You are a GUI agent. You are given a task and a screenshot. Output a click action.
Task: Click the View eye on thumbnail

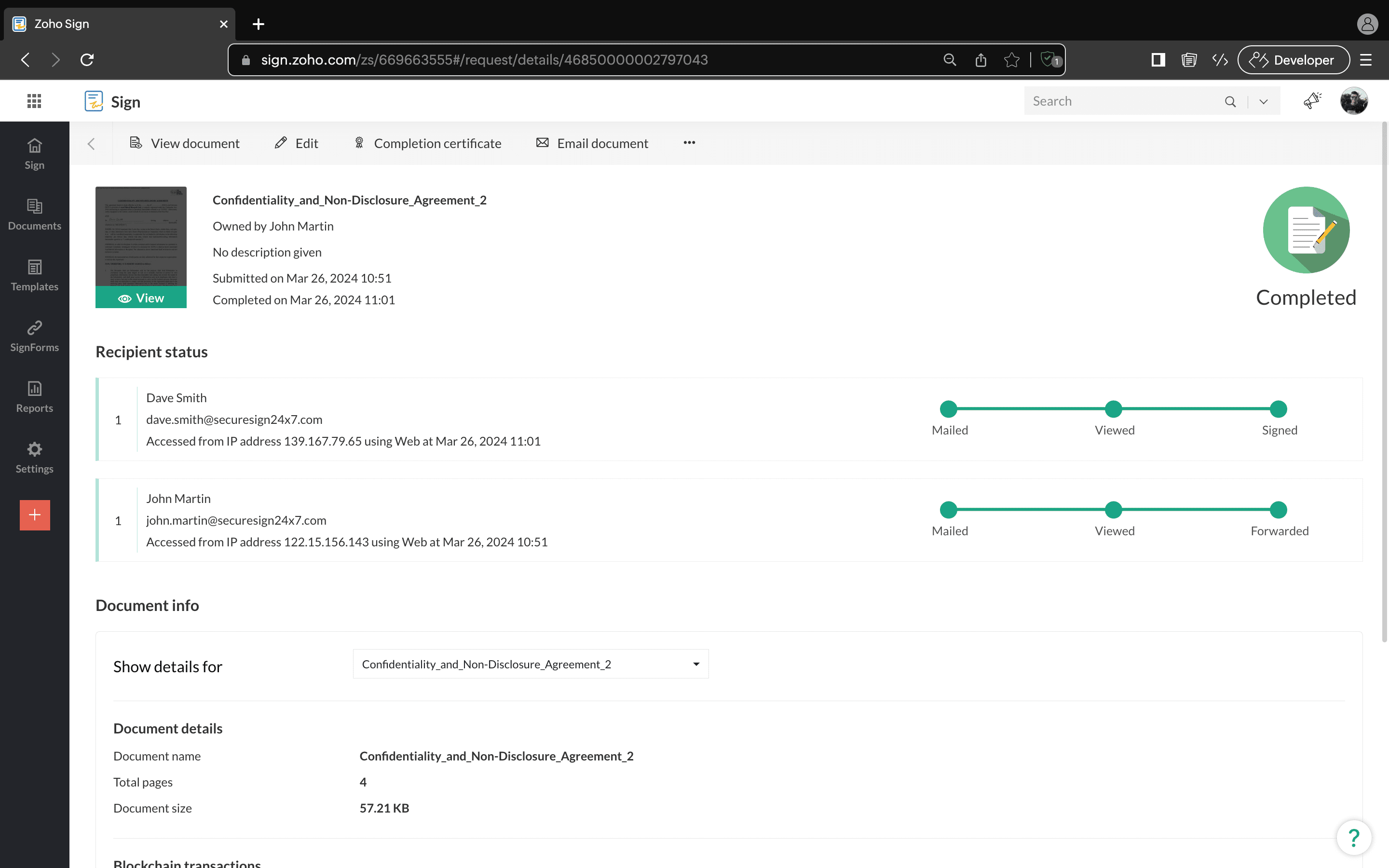tap(141, 298)
